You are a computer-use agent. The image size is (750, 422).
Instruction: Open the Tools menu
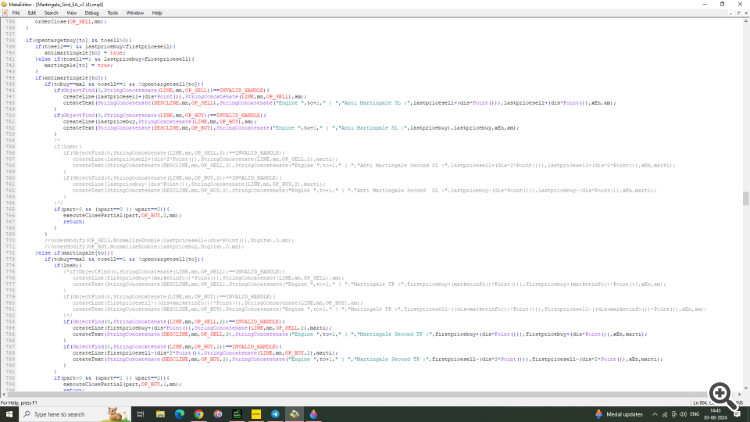(x=112, y=13)
